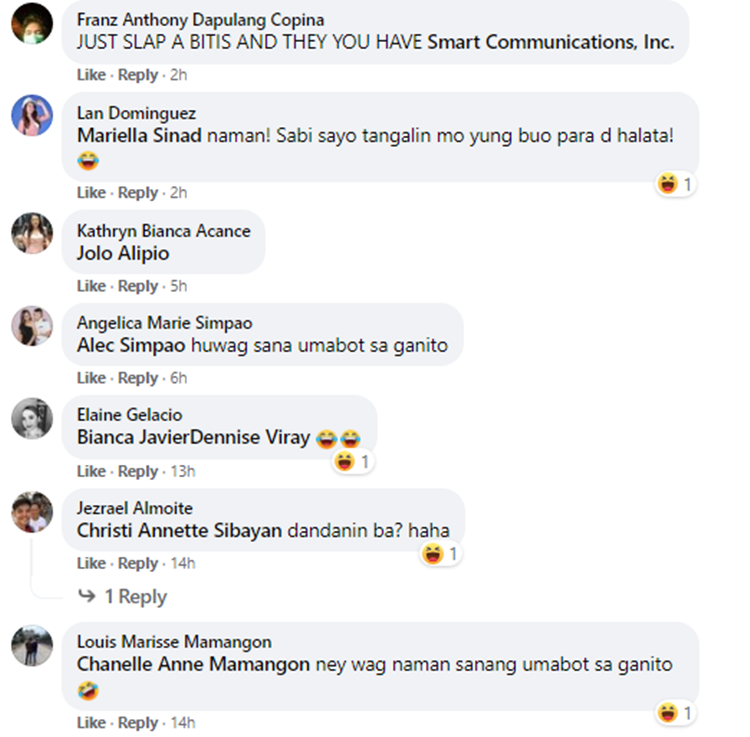Open Kathryn Bianca Acance's avatar
750x737 pixels.
[x=32, y=233]
